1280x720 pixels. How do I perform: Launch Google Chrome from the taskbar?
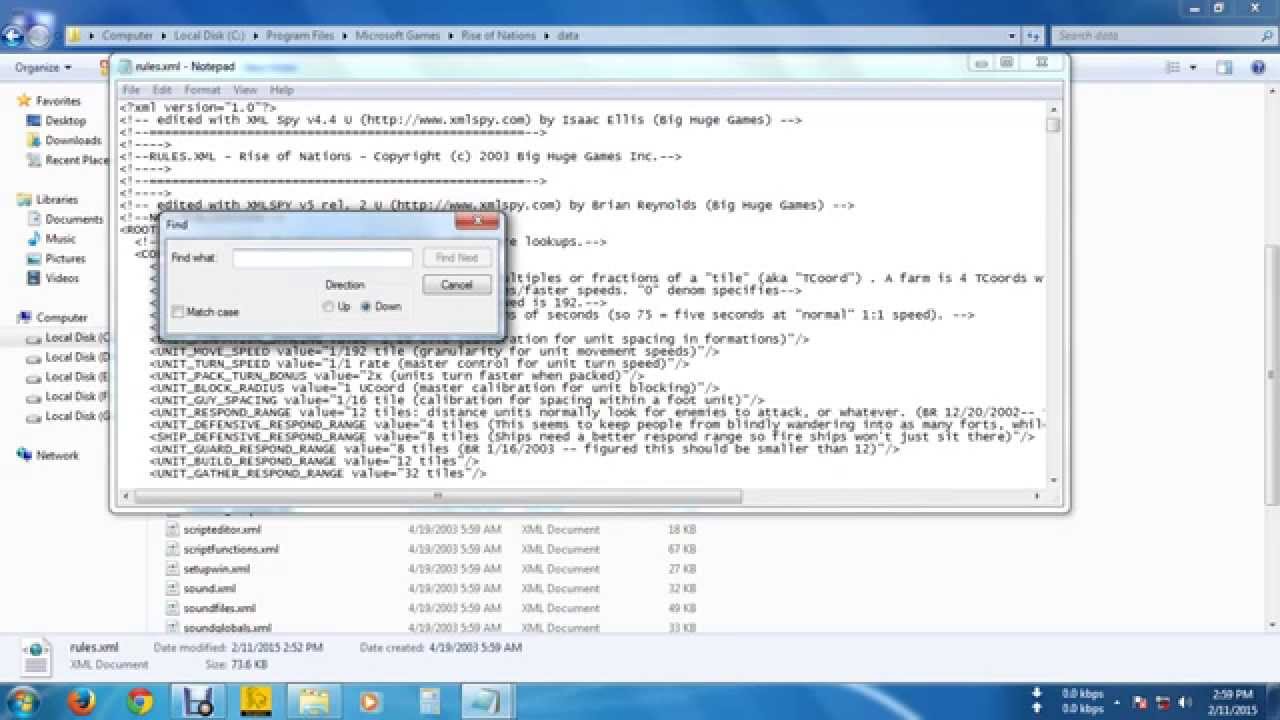pos(140,700)
